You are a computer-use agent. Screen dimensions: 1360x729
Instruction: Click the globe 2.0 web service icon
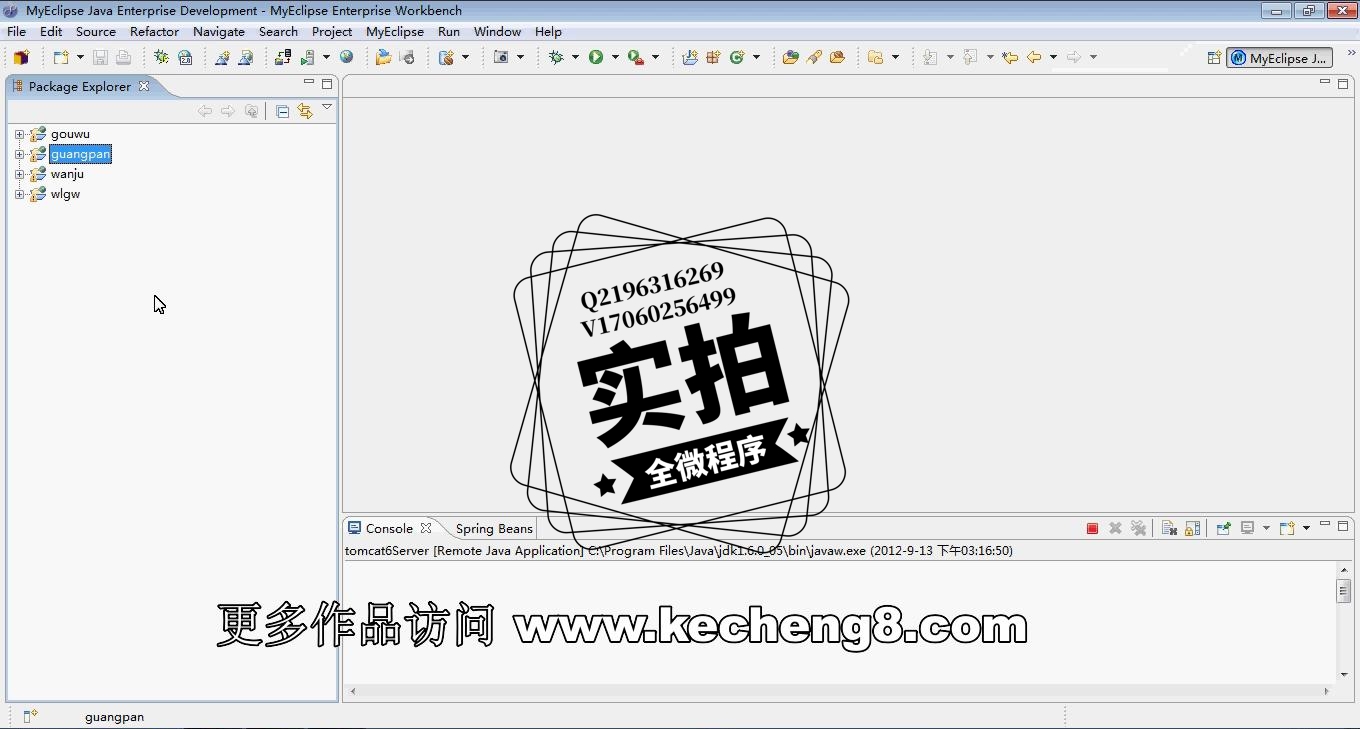(185, 57)
